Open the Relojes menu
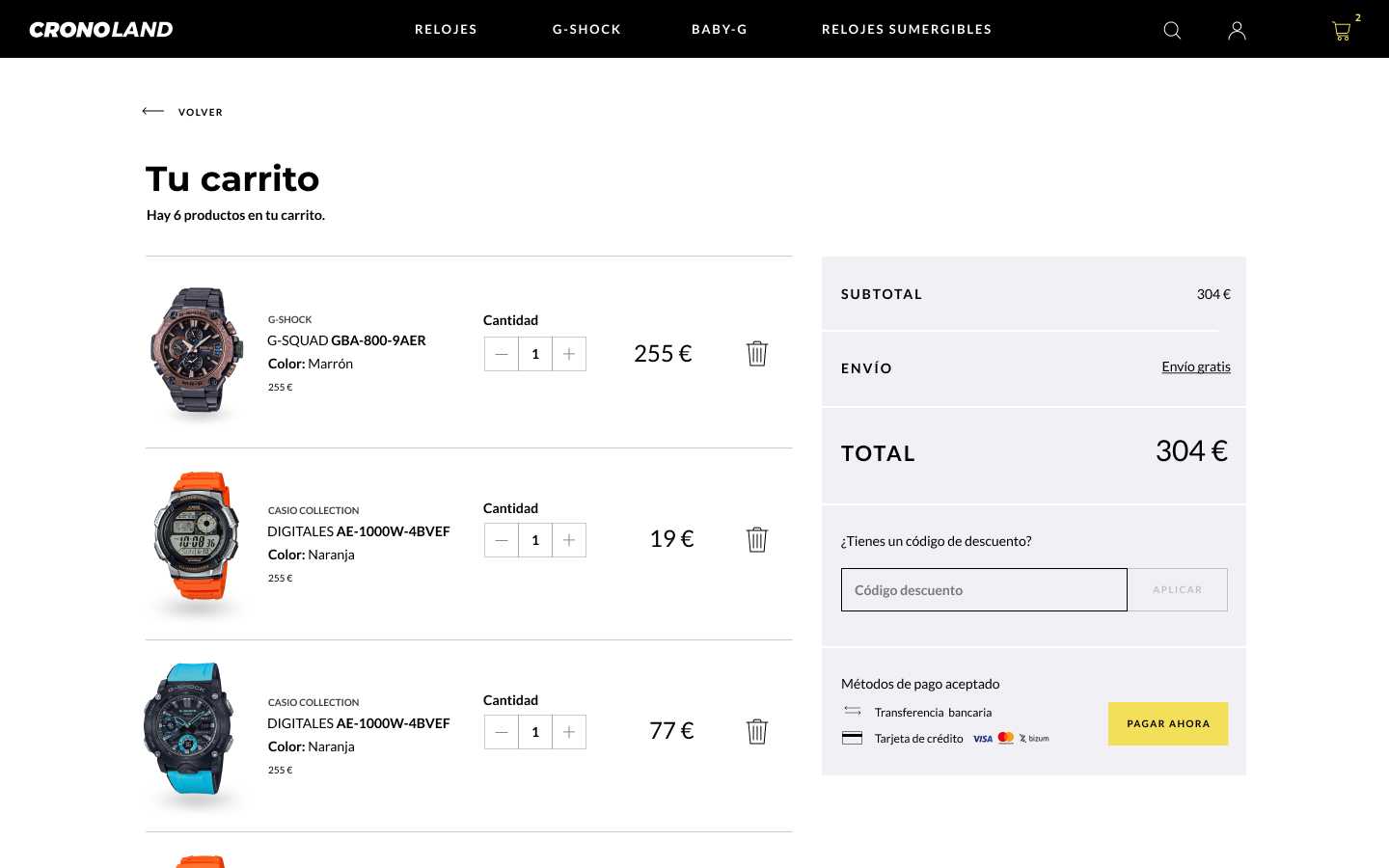Viewport: 1389px width, 868px height. coord(446,30)
